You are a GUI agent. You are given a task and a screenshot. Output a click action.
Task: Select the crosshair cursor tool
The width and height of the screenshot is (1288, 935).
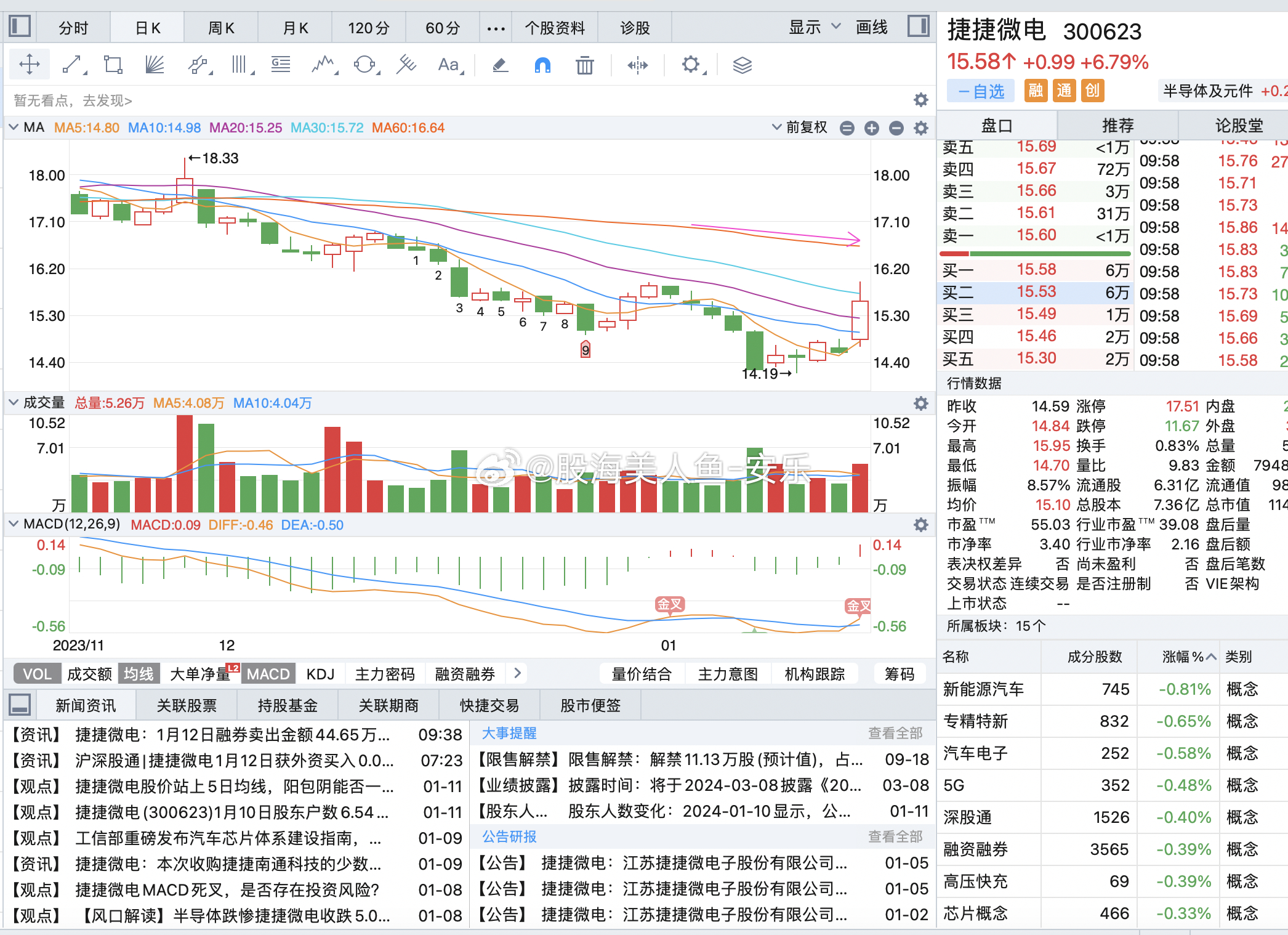pos(29,64)
